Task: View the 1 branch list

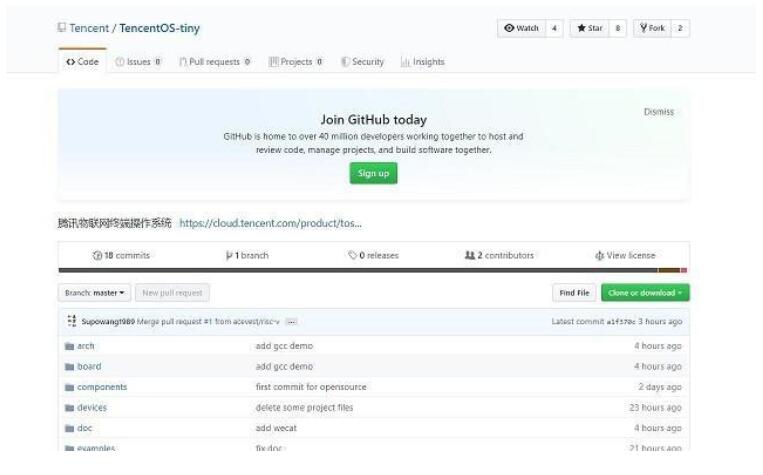Action: tap(247, 255)
